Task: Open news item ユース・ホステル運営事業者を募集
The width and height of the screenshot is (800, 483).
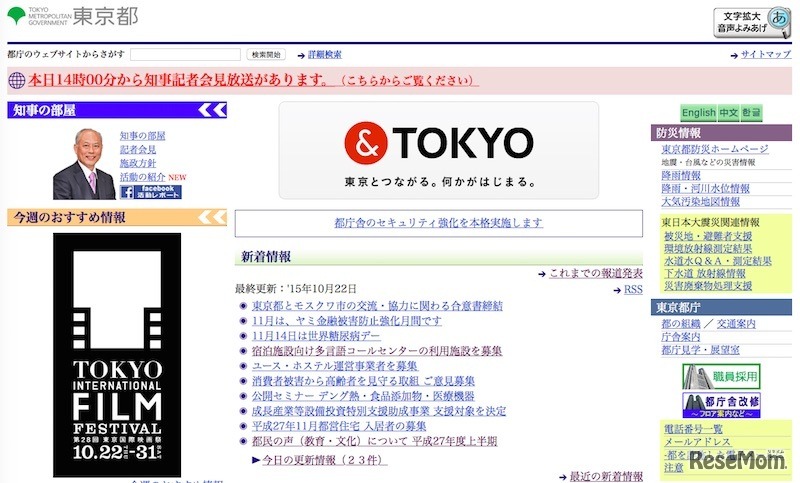Action: coord(335,366)
